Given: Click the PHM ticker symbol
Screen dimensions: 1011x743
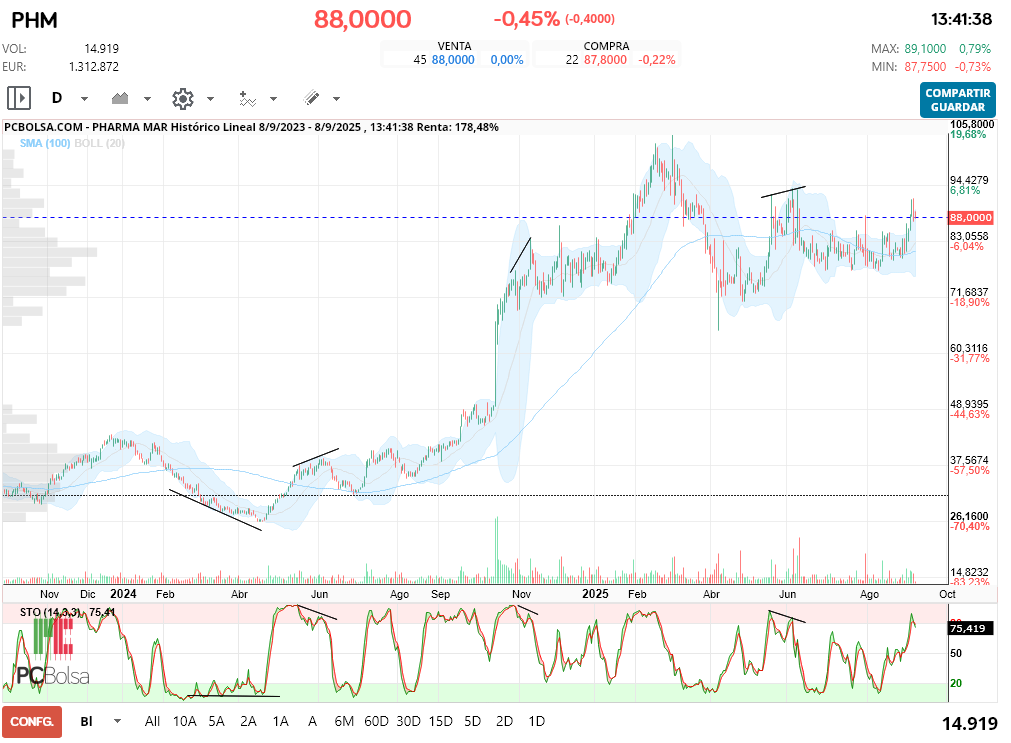Looking at the screenshot, I should coord(35,20).
